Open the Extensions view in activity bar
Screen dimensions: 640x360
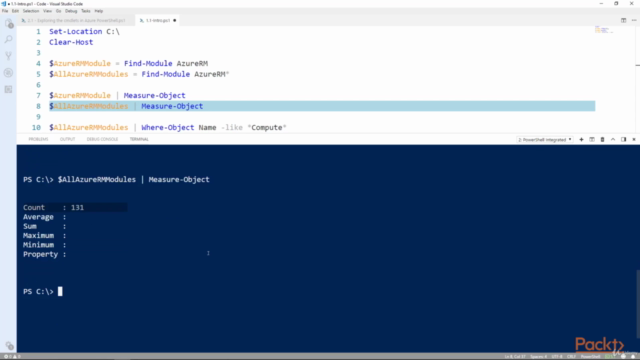coord(9,89)
